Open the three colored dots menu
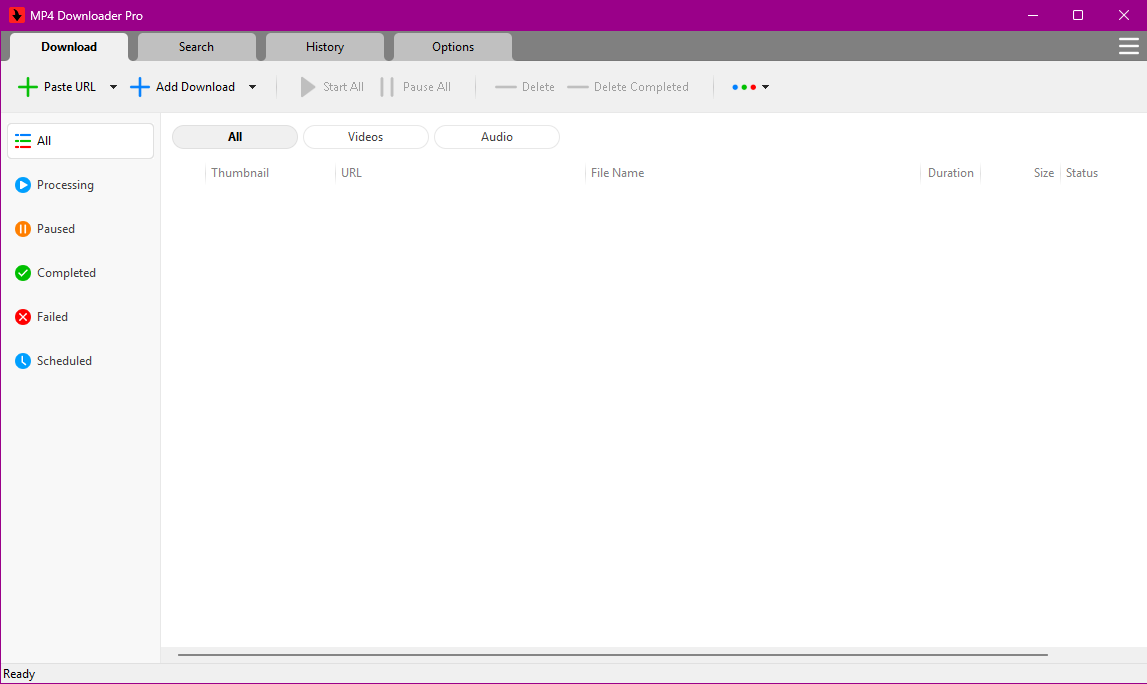The width and height of the screenshot is (1147, 684). (744, 87)
